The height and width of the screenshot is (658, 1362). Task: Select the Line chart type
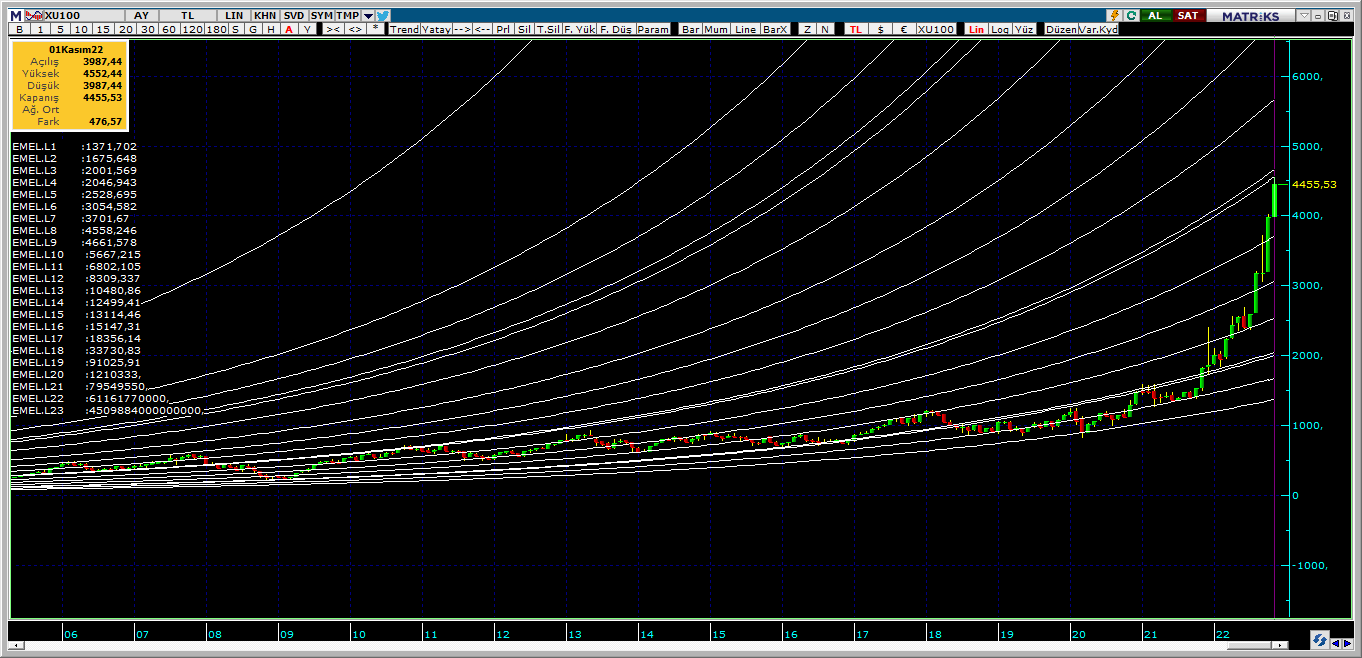(x=745, y=29)
